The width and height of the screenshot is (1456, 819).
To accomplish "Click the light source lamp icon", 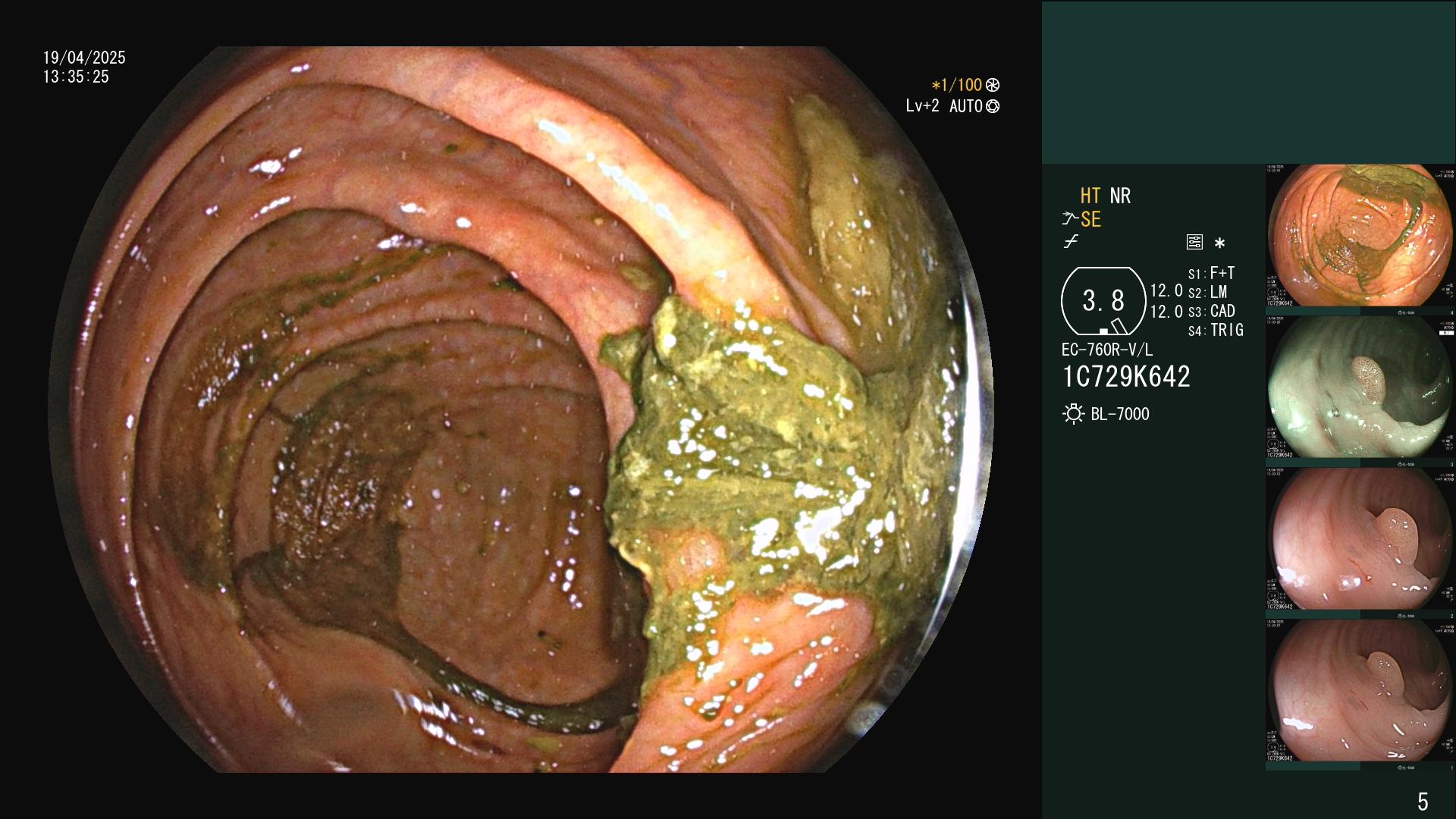I will [1074, 414].
